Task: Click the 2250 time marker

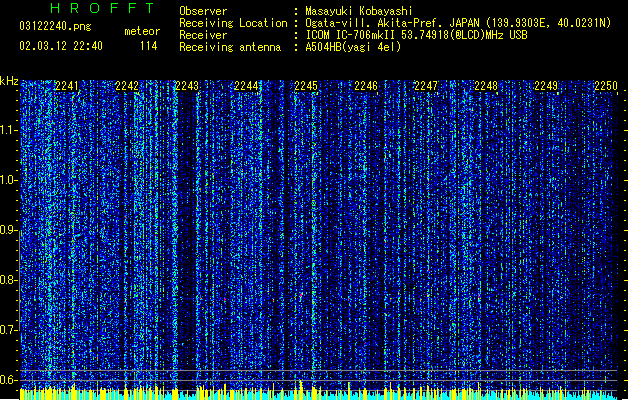Action: pos(606,86)
